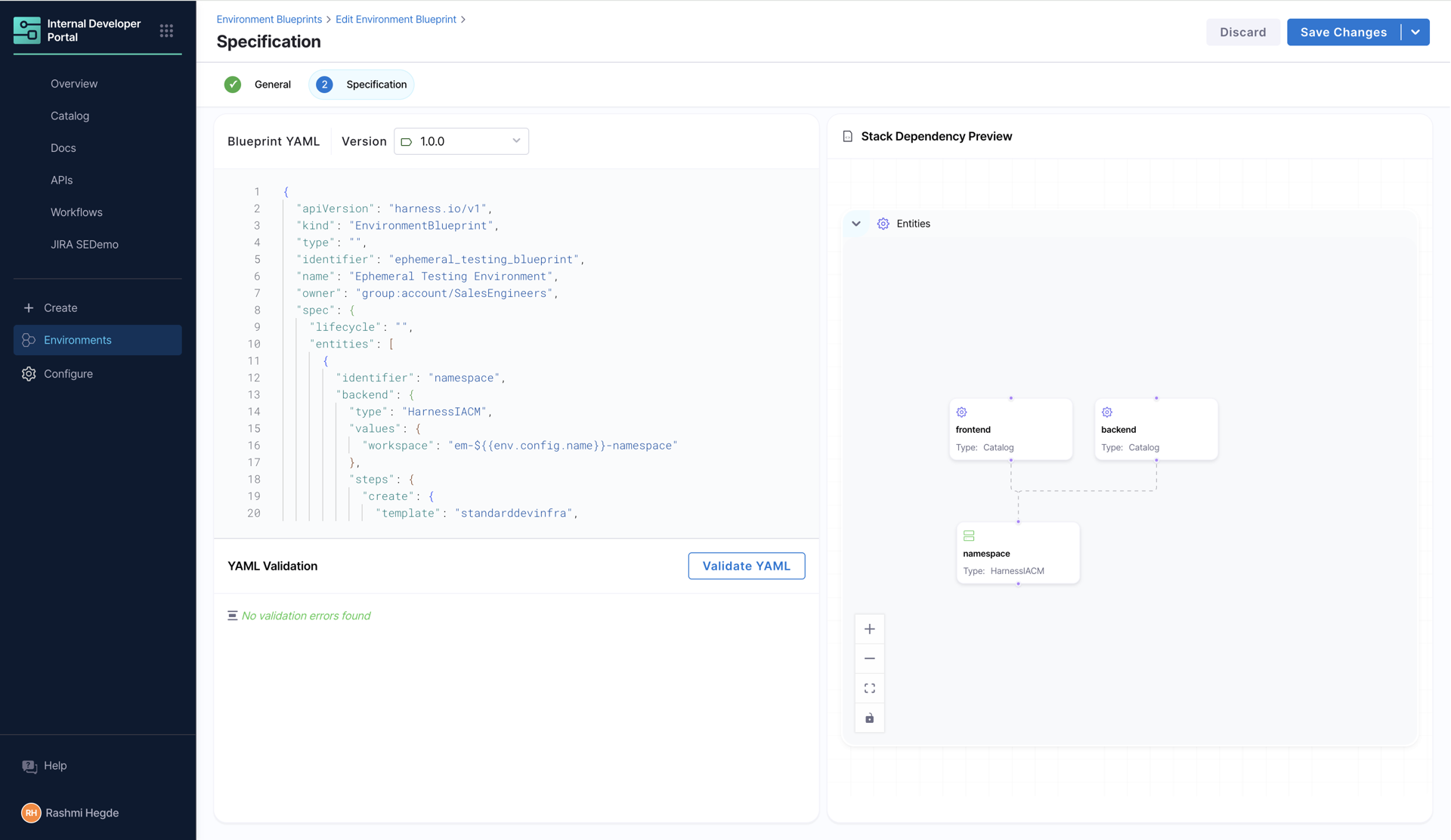Open the Version 1.0.0 dropdown
Image resolution: width=1451 pixels, height=840 pixels.
461,141
